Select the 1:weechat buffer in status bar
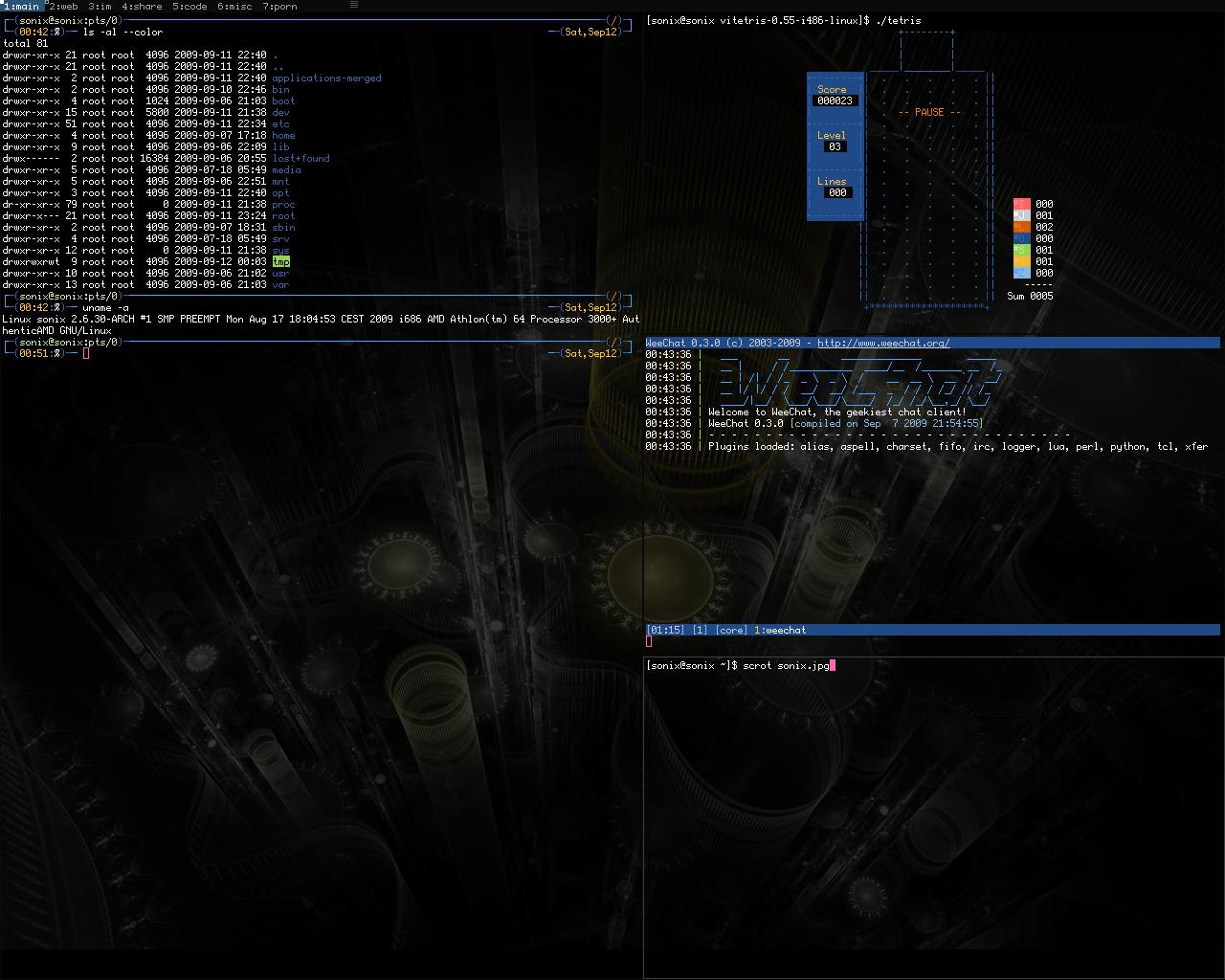 [x=780, y=630]
